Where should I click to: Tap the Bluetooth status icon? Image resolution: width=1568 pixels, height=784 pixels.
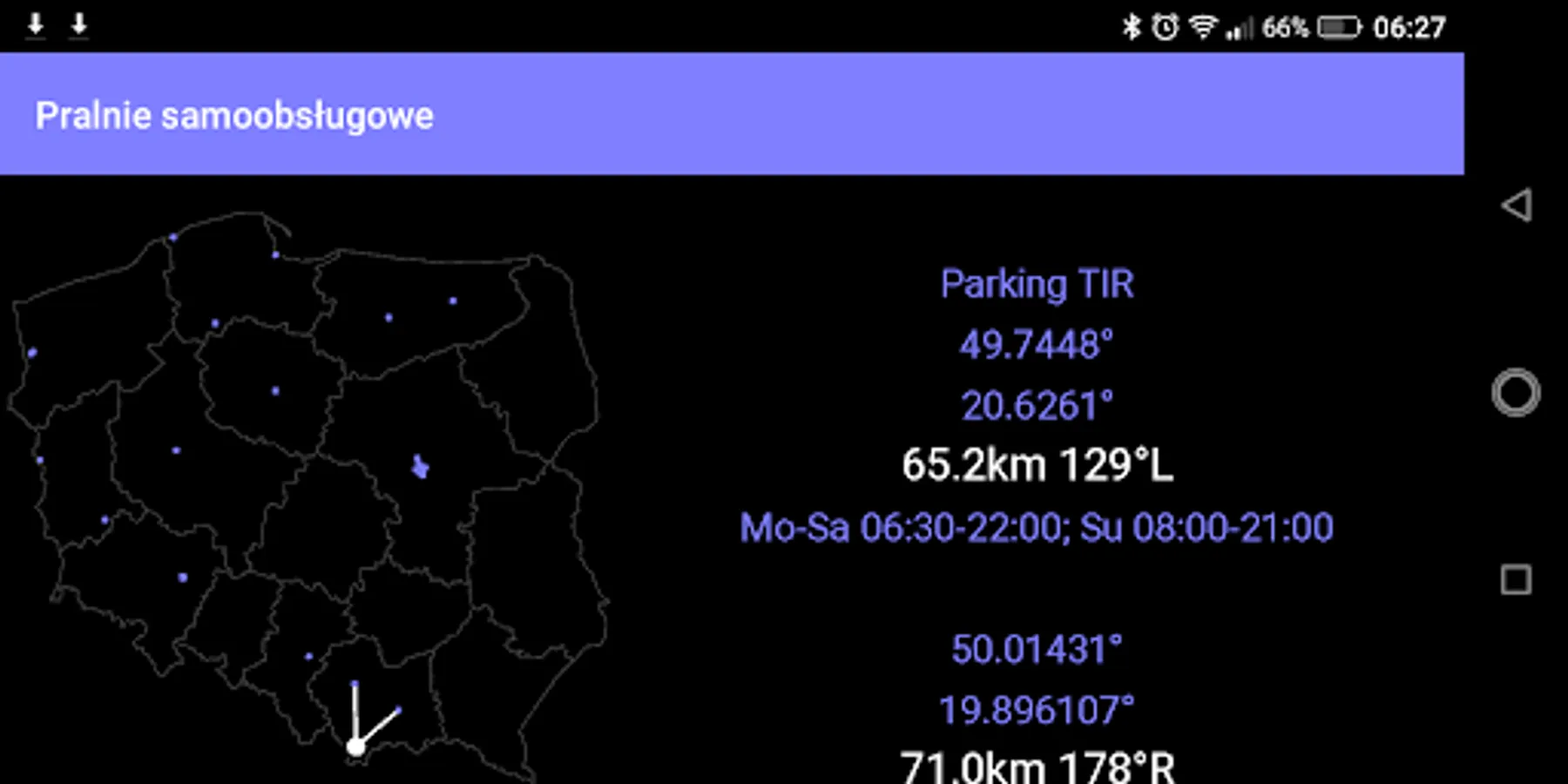pyautogui.click(x=1132, y=27)
